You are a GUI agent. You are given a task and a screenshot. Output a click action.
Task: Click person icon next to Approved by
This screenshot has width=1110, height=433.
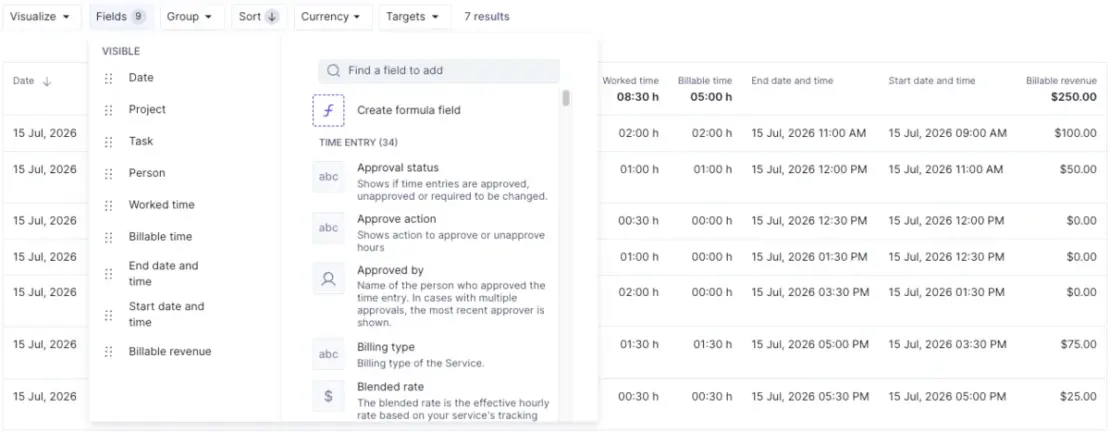(x=328, y=279)
